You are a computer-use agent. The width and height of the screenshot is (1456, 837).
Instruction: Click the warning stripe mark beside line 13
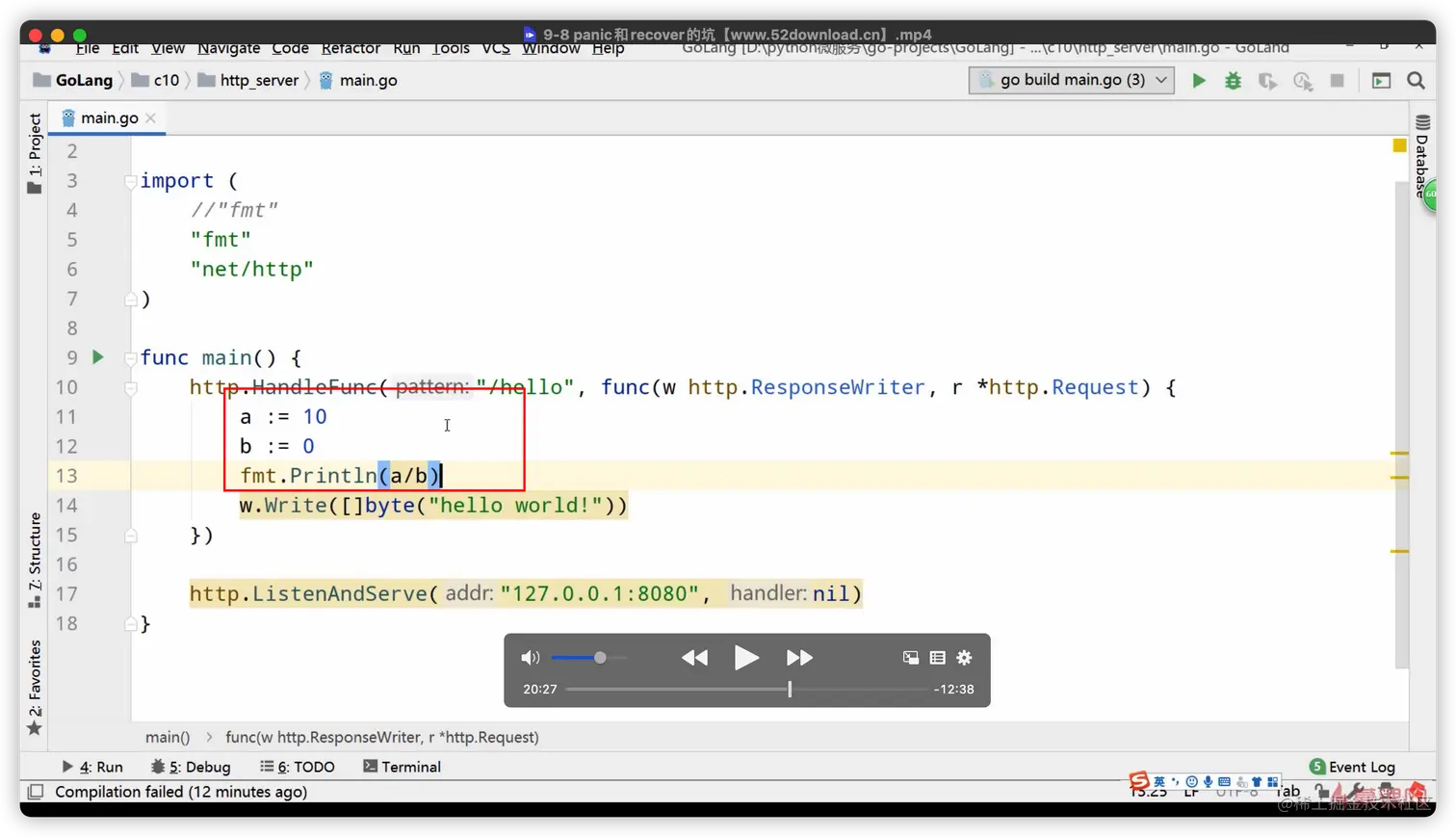point(1399,477)
